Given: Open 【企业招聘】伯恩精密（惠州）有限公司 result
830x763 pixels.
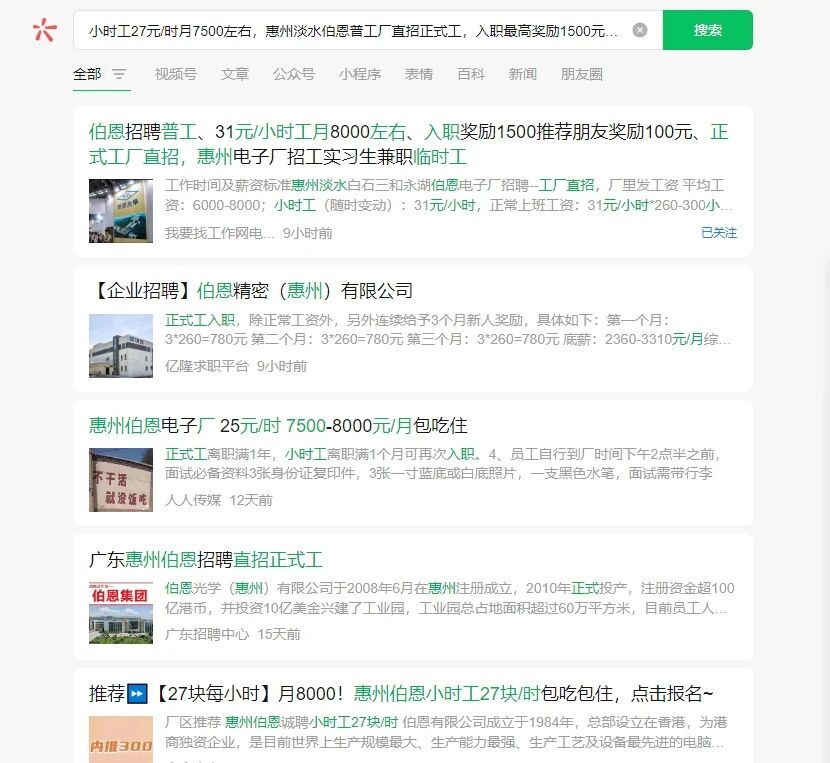Looking at the screenshot, I should [x=251, y=290].
